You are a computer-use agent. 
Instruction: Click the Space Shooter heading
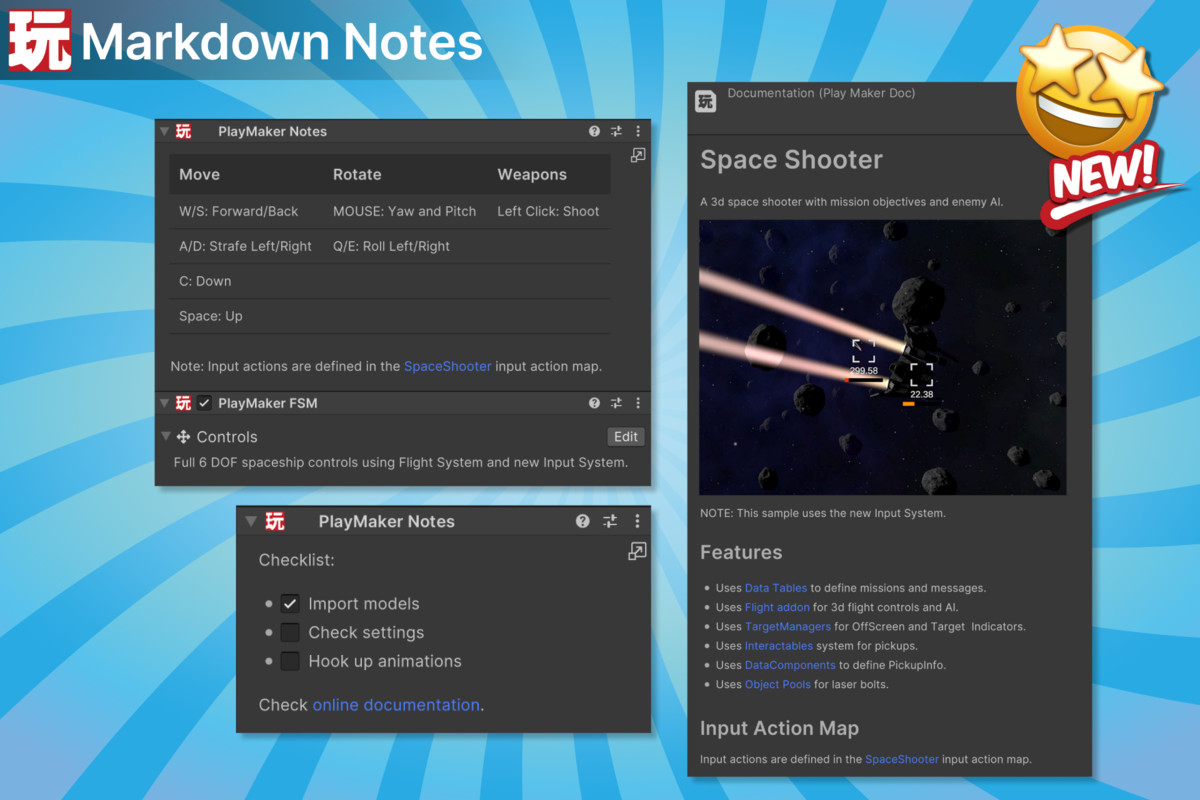pos(792,160)
